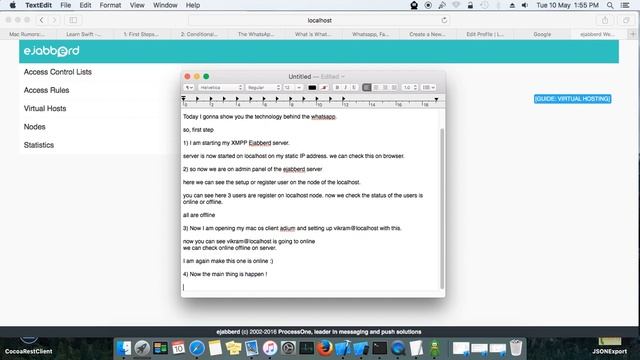Switch to the Mac Rumors tab in Safari
640x360 pixels.
(x=27, y=34)
